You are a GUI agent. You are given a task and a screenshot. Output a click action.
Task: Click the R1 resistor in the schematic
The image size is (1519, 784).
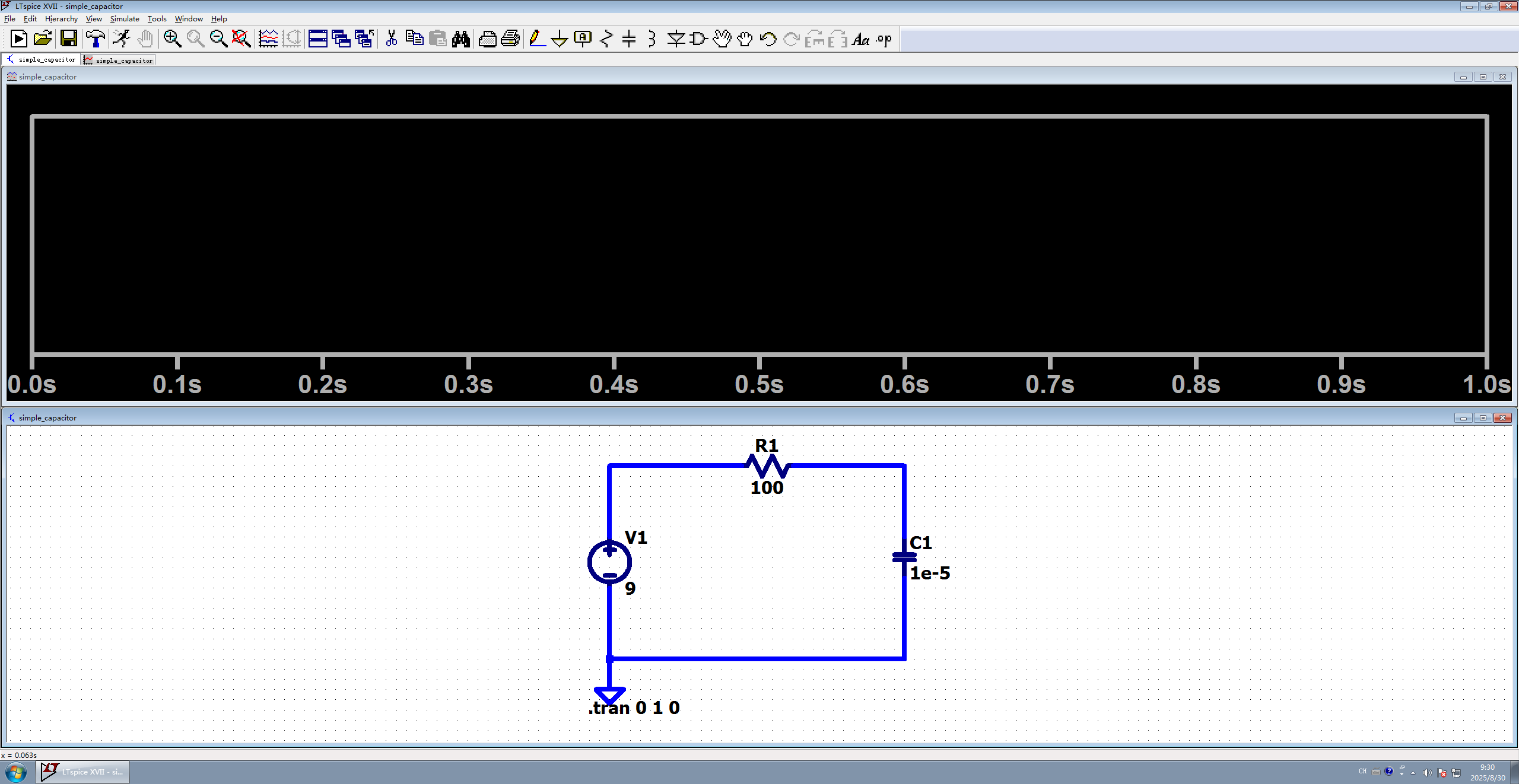pos(767,466)
